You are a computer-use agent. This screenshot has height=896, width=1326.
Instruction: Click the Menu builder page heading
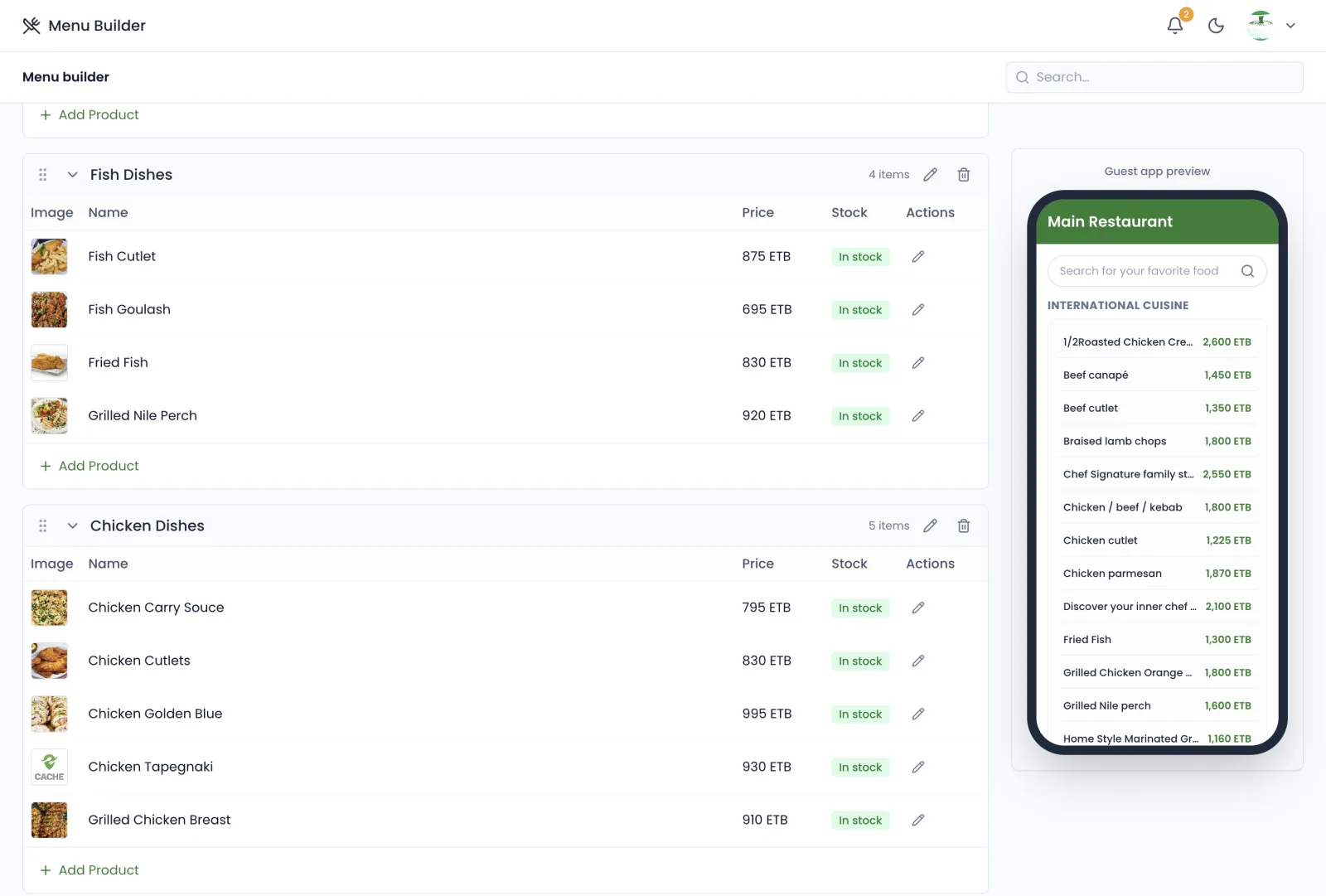point(65,77)
